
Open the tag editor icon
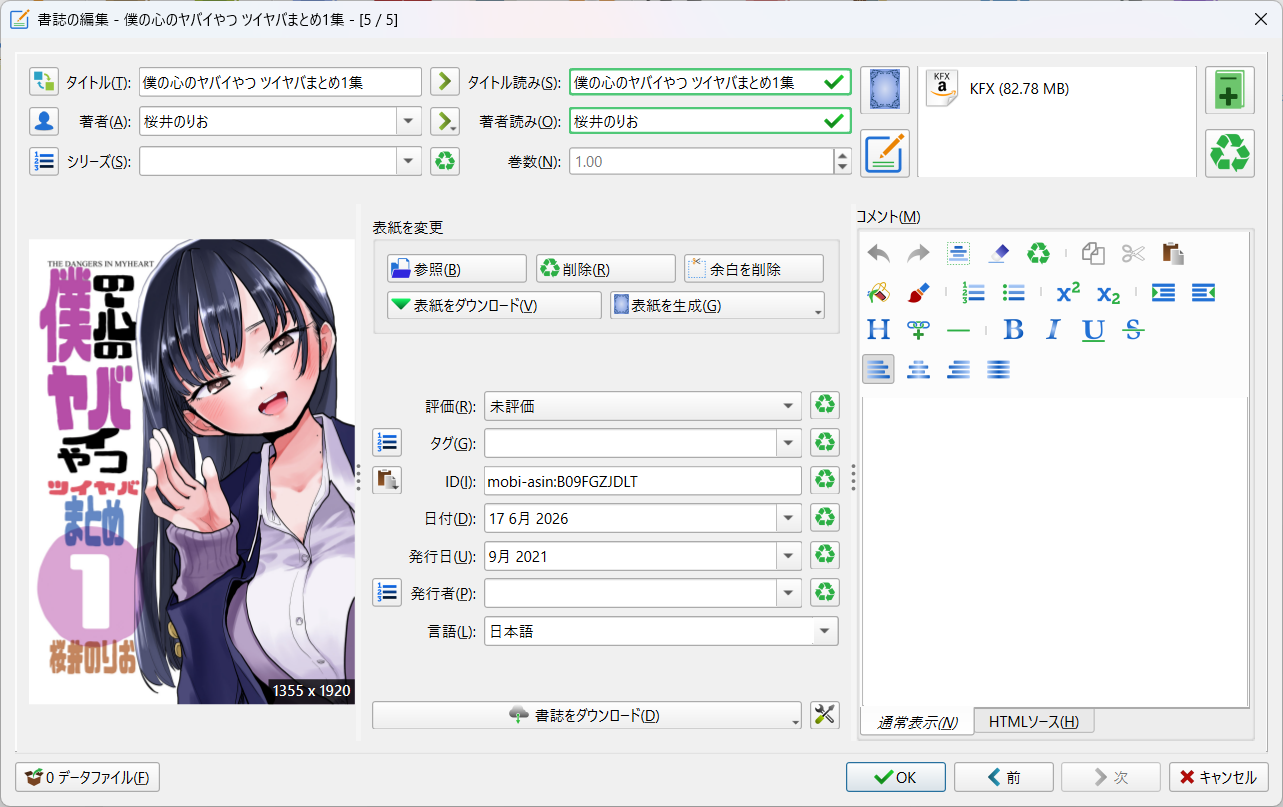point(387,442)
